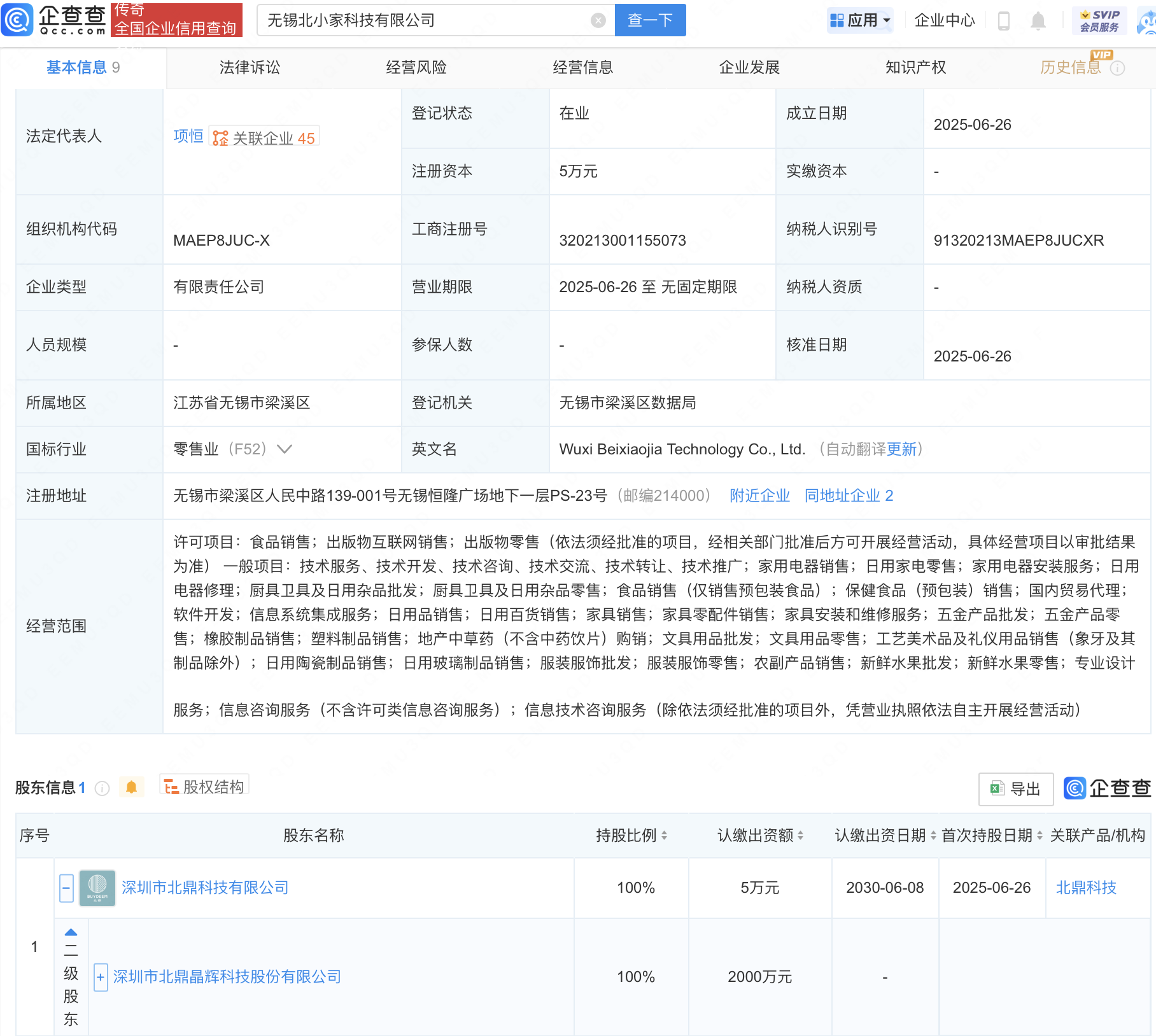Collapse the 深圳市北鼎科技有限公司 shareholder row
This screenshot has width=1156, height=1036.
click(67, 888)
